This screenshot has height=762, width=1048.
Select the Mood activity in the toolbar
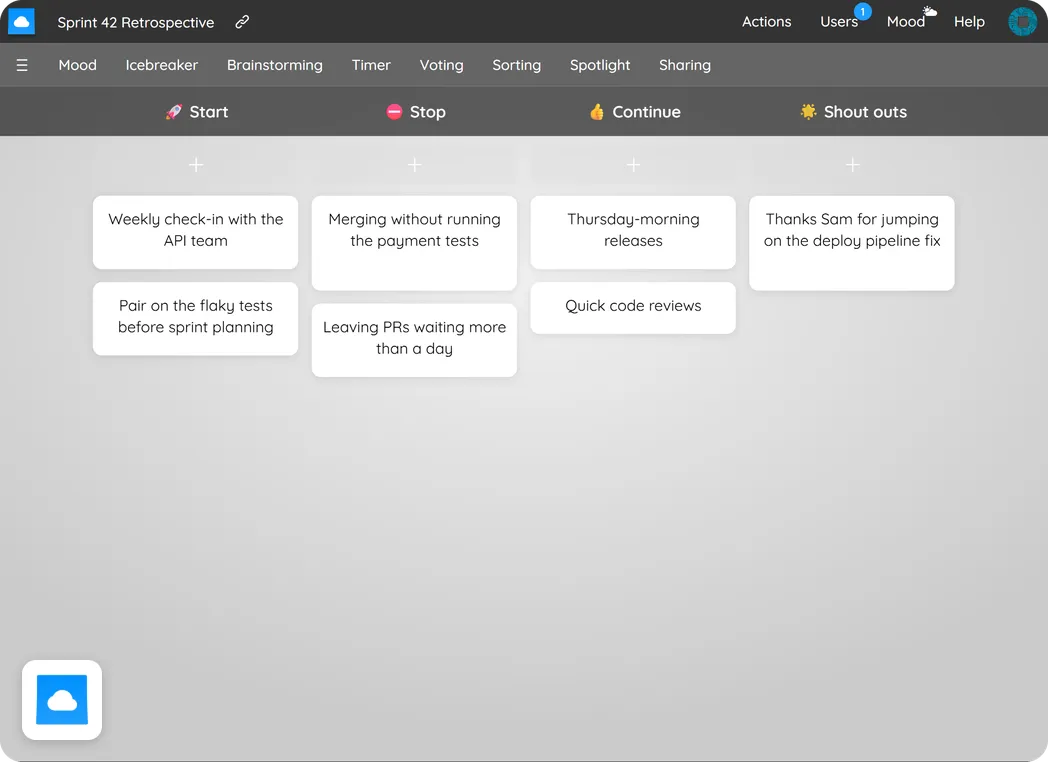[x=78, y=65]
